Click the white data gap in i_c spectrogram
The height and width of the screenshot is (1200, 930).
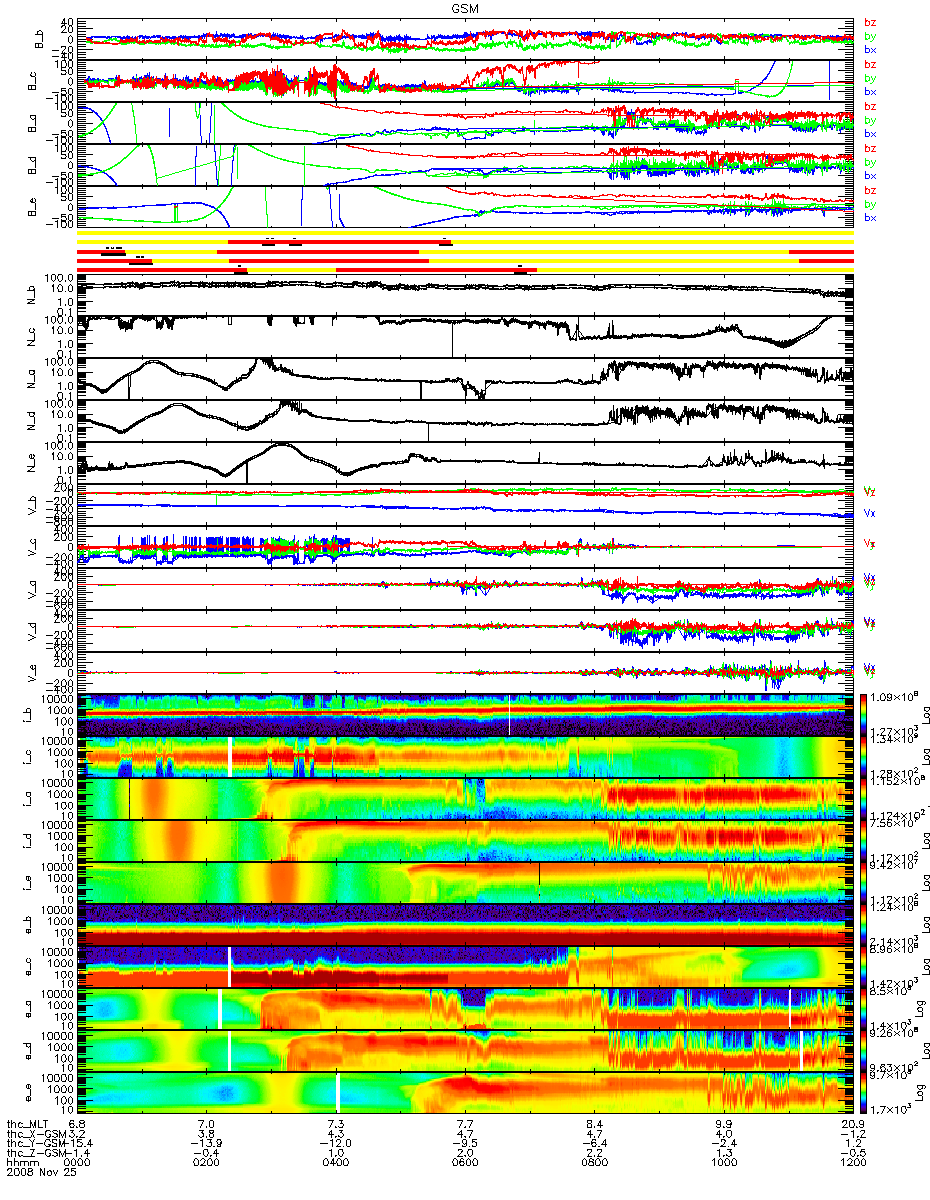pyautogui.click(x=230, y=756)
